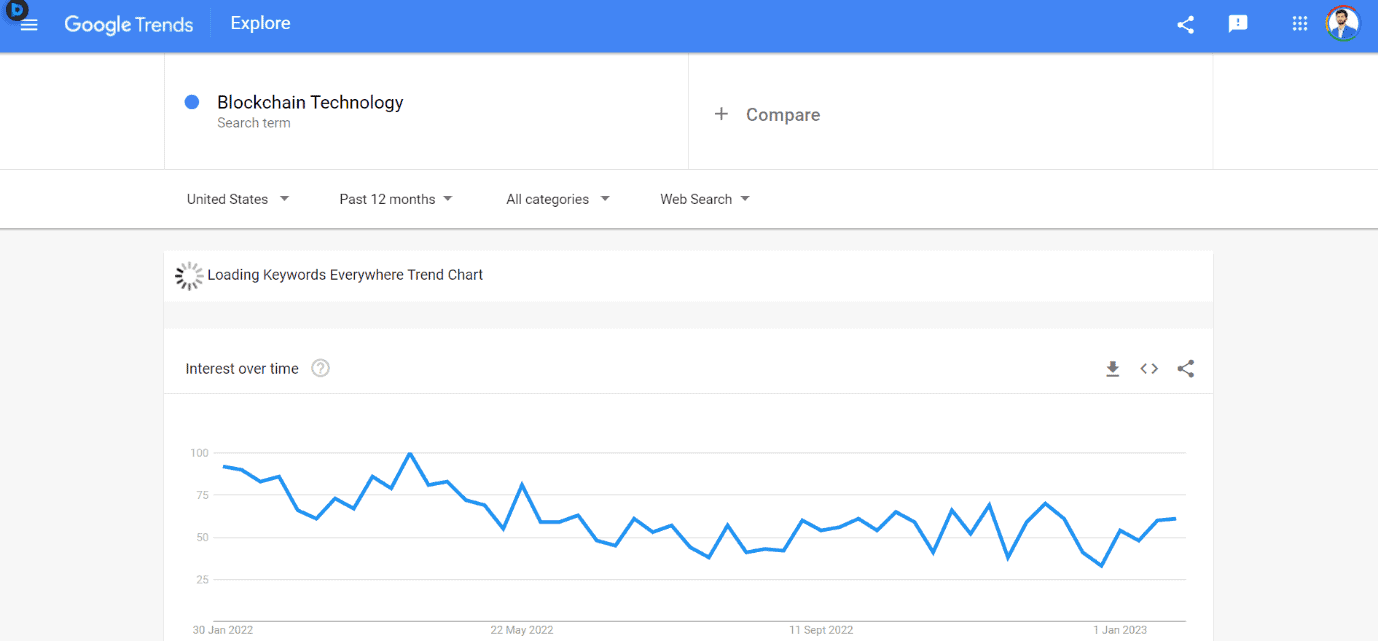1378x641 pixels.
Task: Click the Keywords Everywhere loading spinner
Action: [189, 275]
